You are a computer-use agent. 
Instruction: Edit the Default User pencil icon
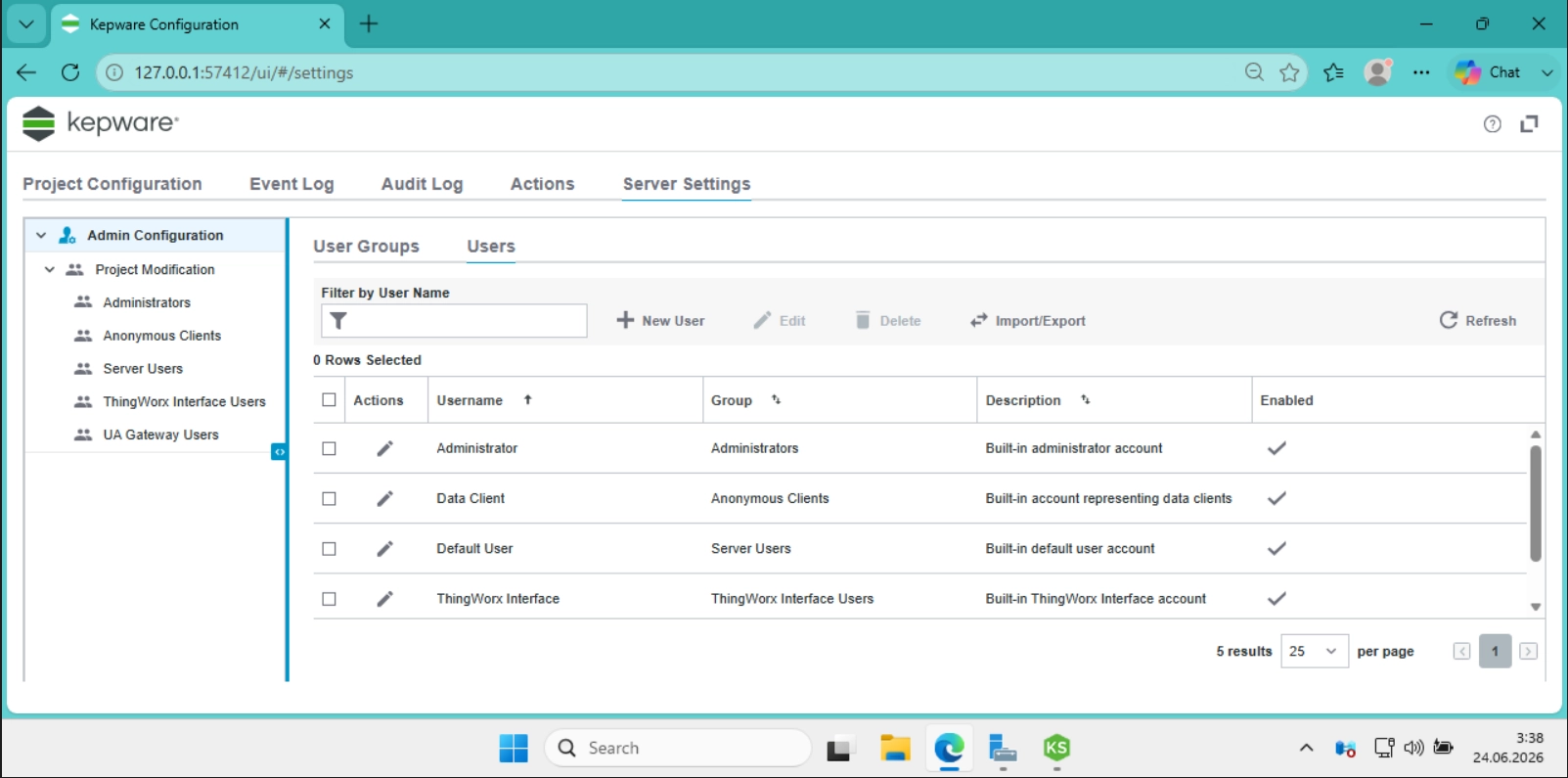click(x=385, y=549)
